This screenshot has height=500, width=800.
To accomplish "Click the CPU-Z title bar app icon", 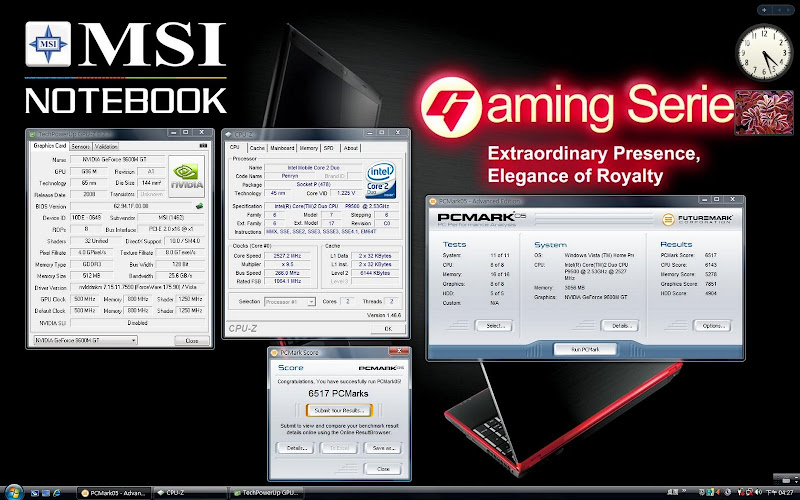I will (x=229, y=134).
